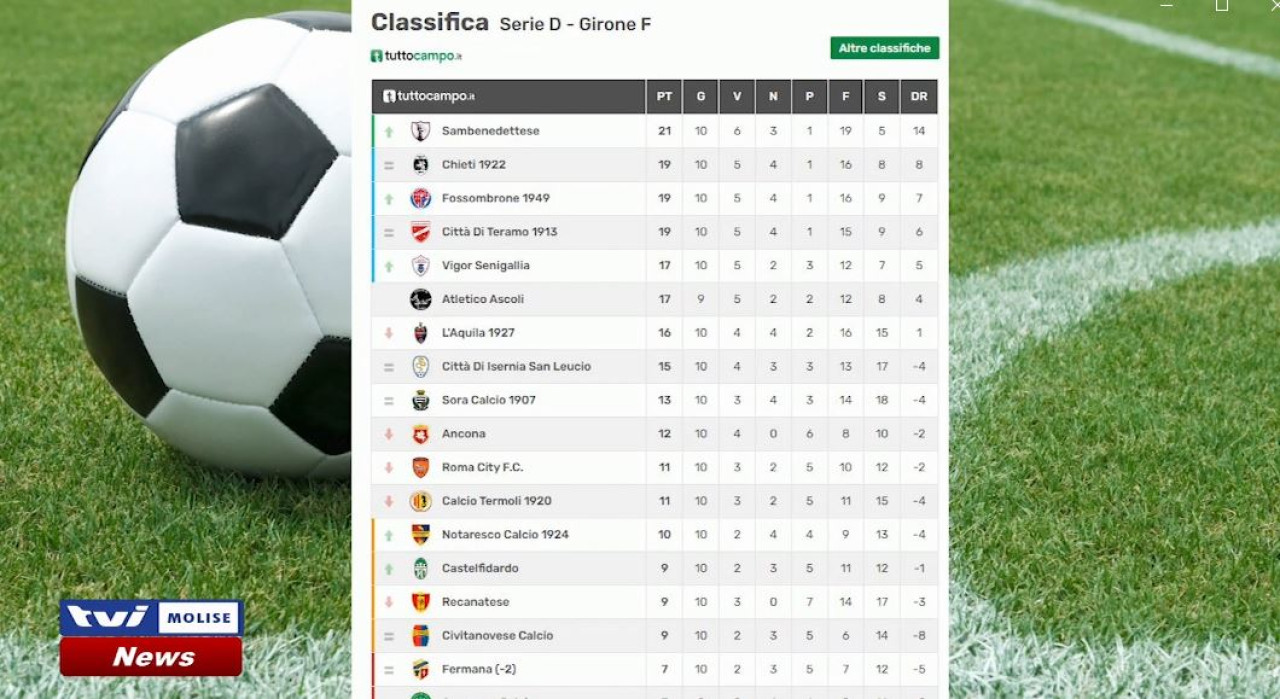Click the tuttocampo.it logo above table
The height and width of the screenshot is (699, 1280).
tap(416, 56)
